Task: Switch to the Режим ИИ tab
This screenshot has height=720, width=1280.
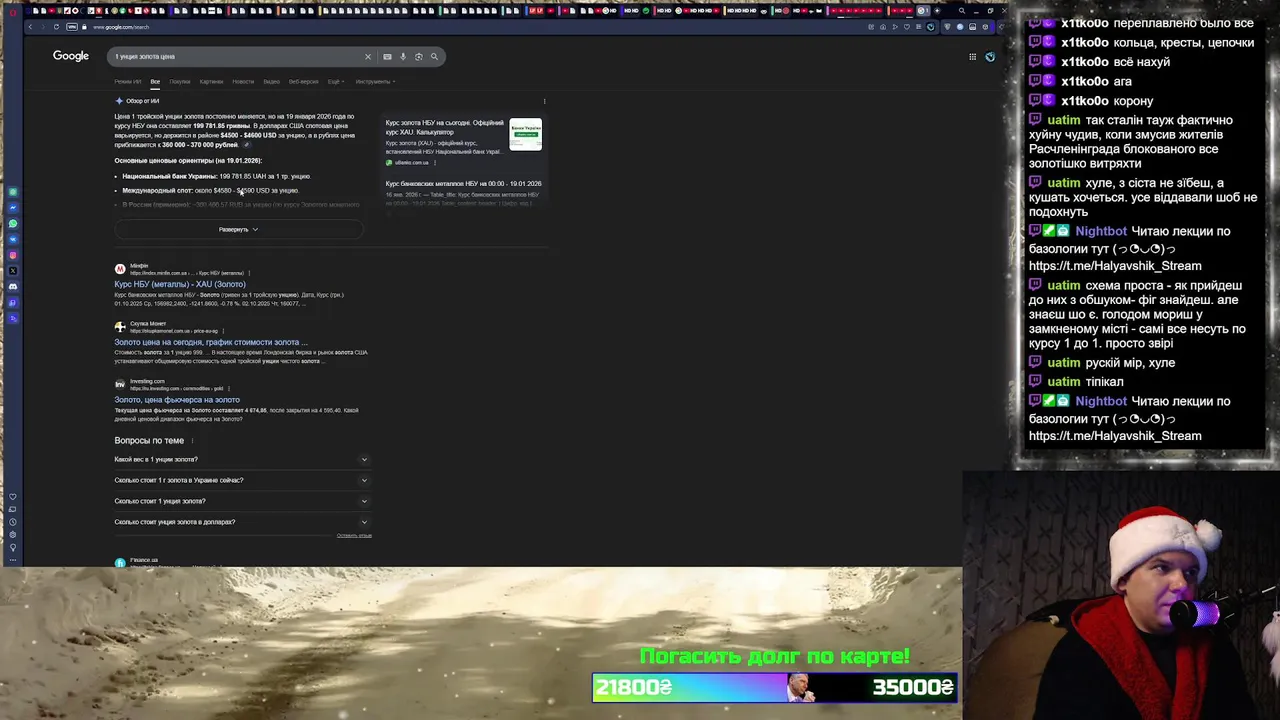Action: tap(127, 82)
